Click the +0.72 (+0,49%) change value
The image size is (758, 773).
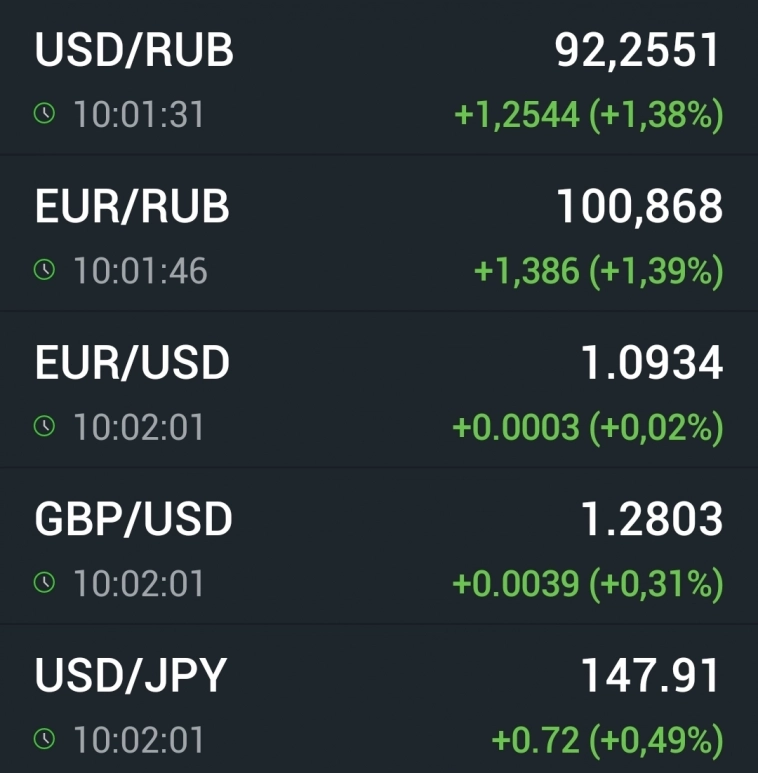pyautogui.click(x=607, y=741)
